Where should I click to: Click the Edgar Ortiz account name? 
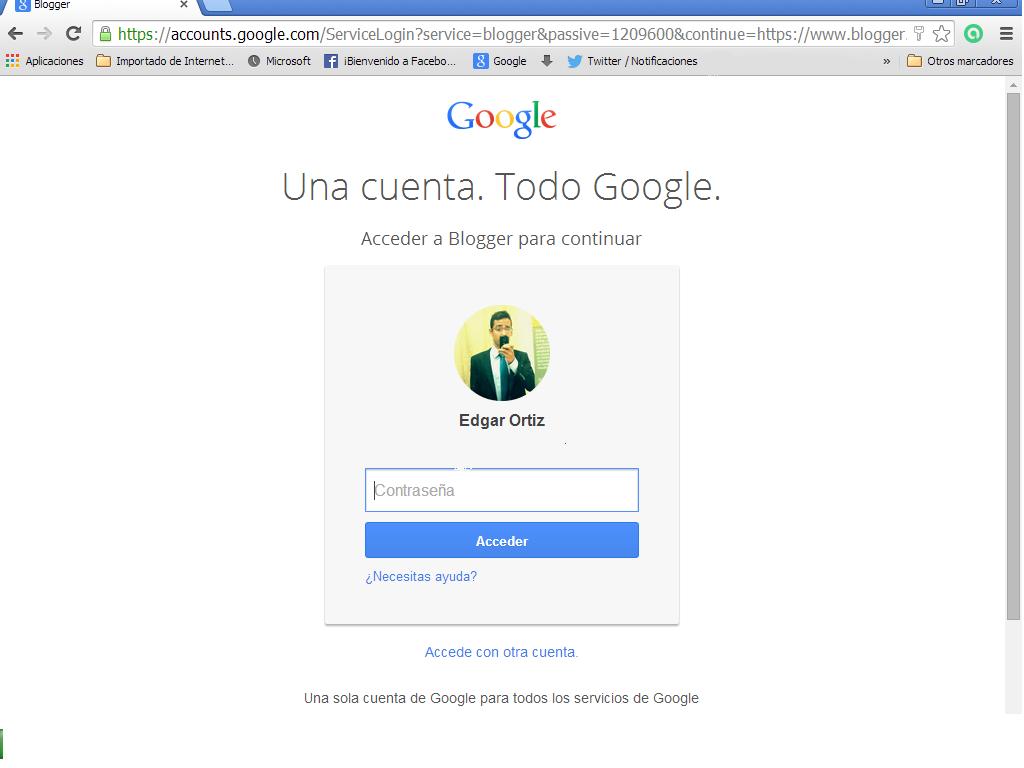[x=502, y=420]
